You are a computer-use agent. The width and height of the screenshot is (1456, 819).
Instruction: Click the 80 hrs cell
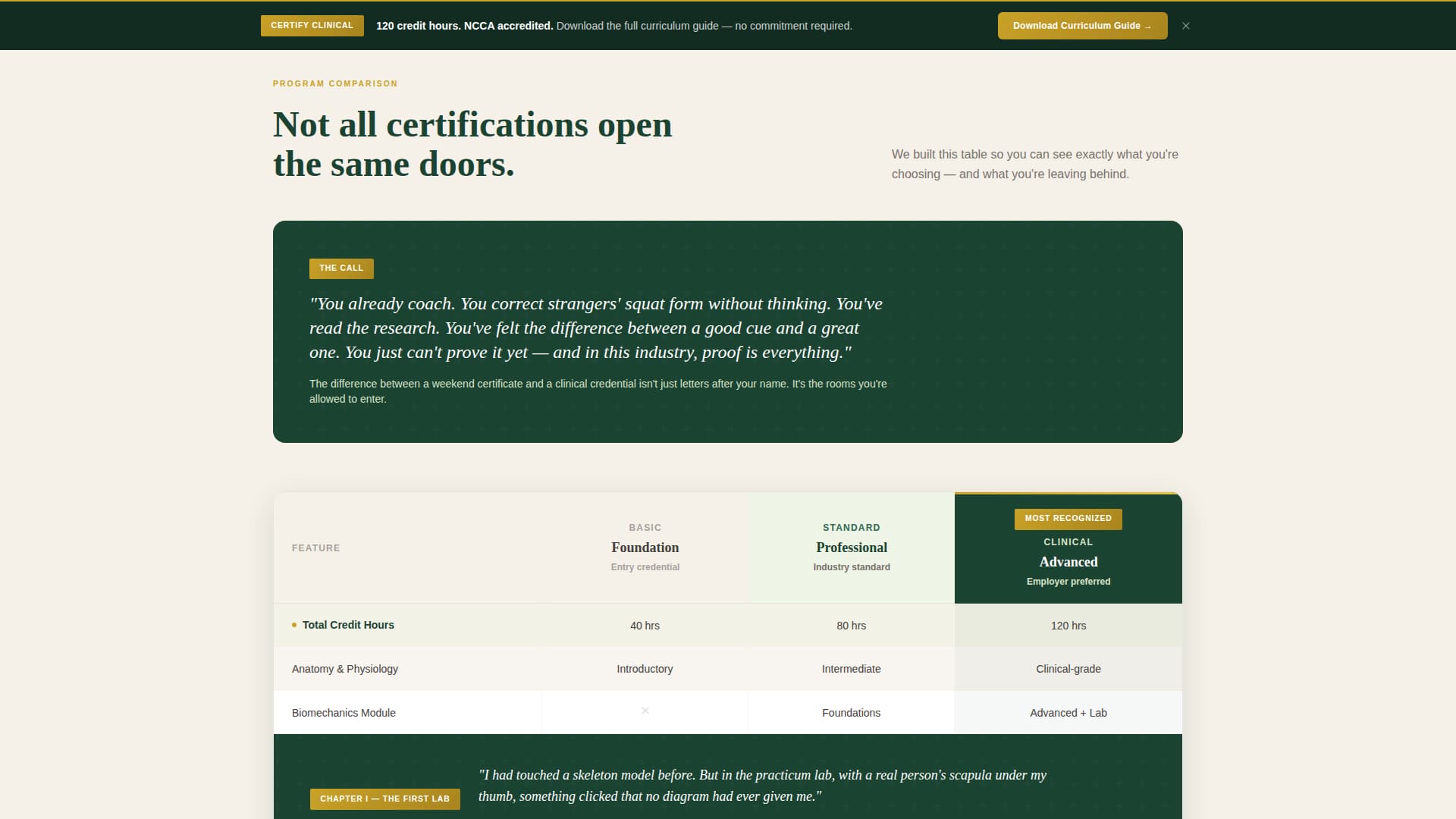coord(851,626)
